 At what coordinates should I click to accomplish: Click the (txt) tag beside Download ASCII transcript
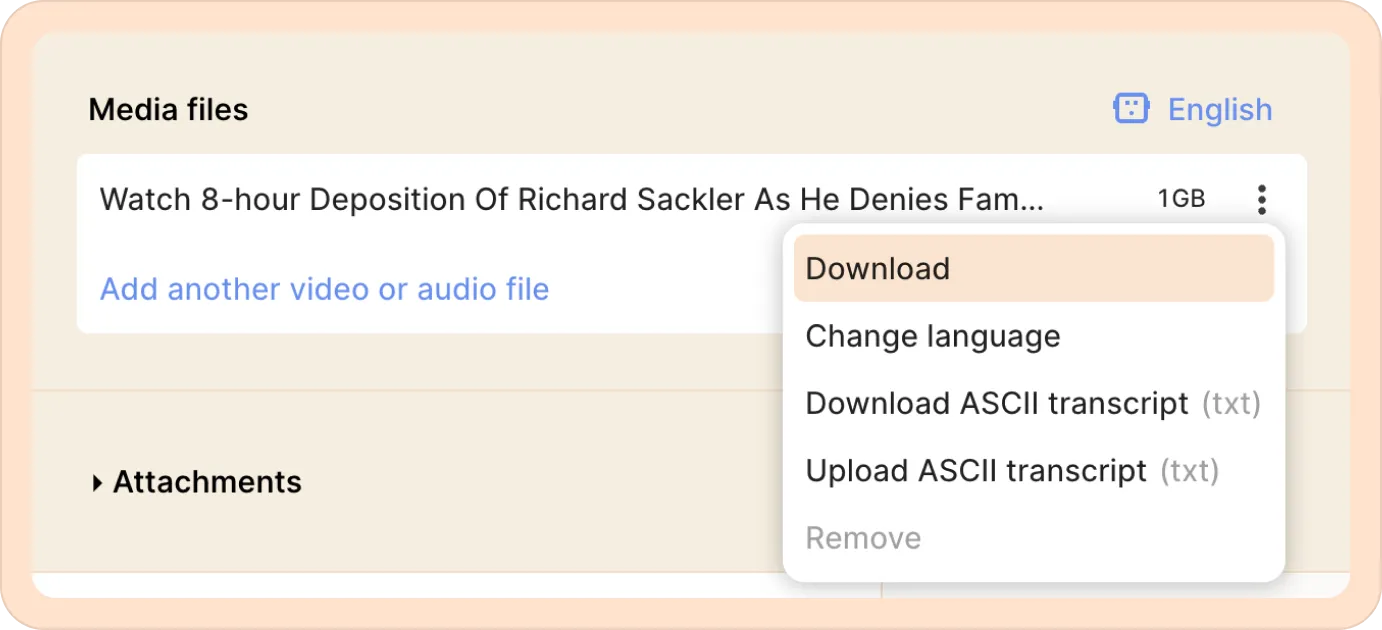1230,403
